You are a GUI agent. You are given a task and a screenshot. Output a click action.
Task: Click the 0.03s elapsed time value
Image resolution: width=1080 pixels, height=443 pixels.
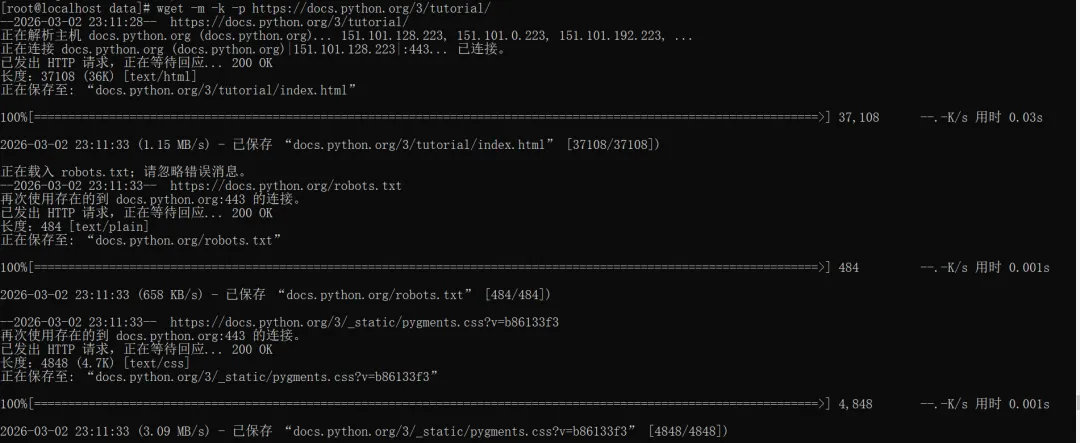[x=1025, y=118]
